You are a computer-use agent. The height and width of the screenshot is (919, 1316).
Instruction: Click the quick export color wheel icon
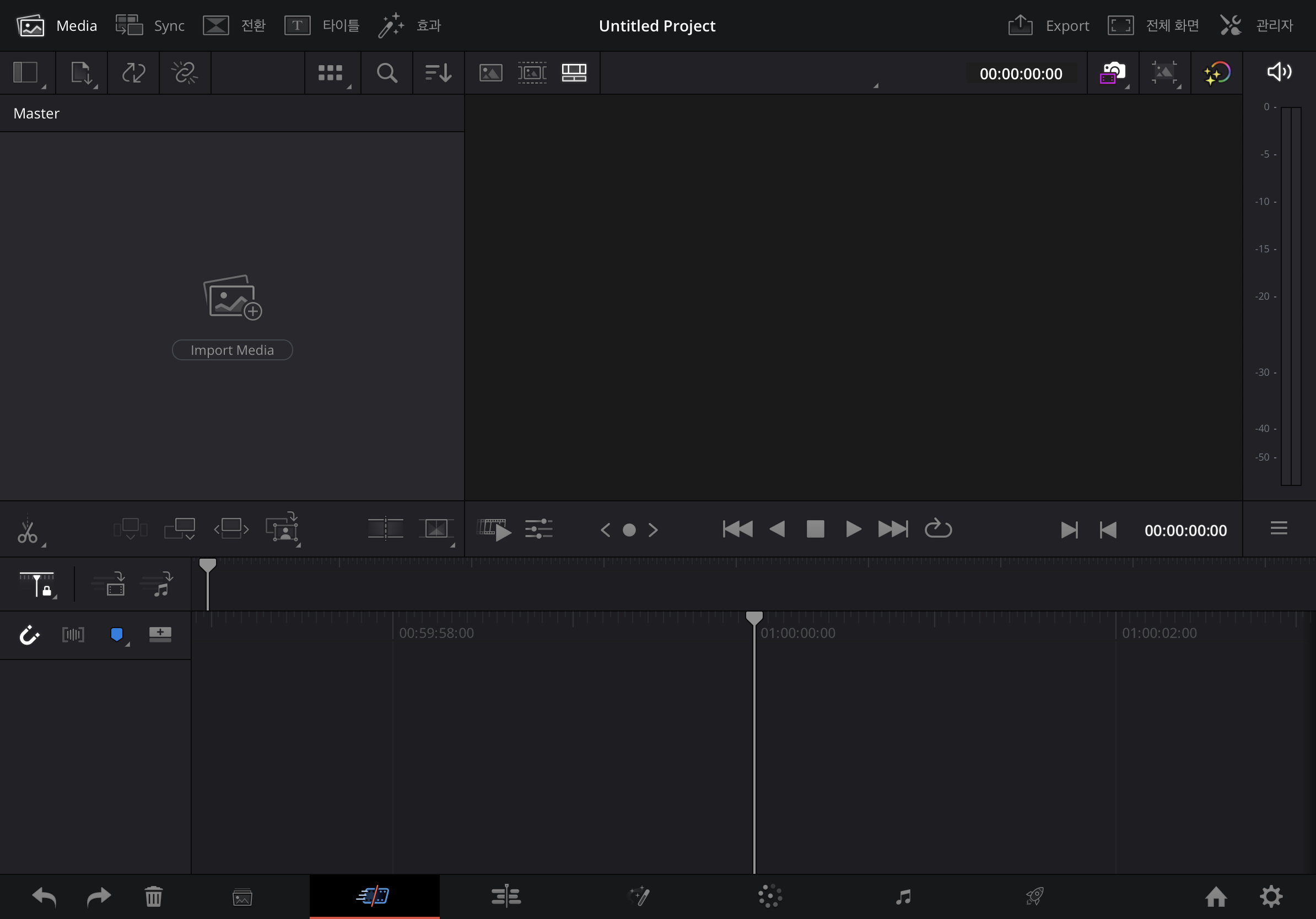pos(1217,73)
